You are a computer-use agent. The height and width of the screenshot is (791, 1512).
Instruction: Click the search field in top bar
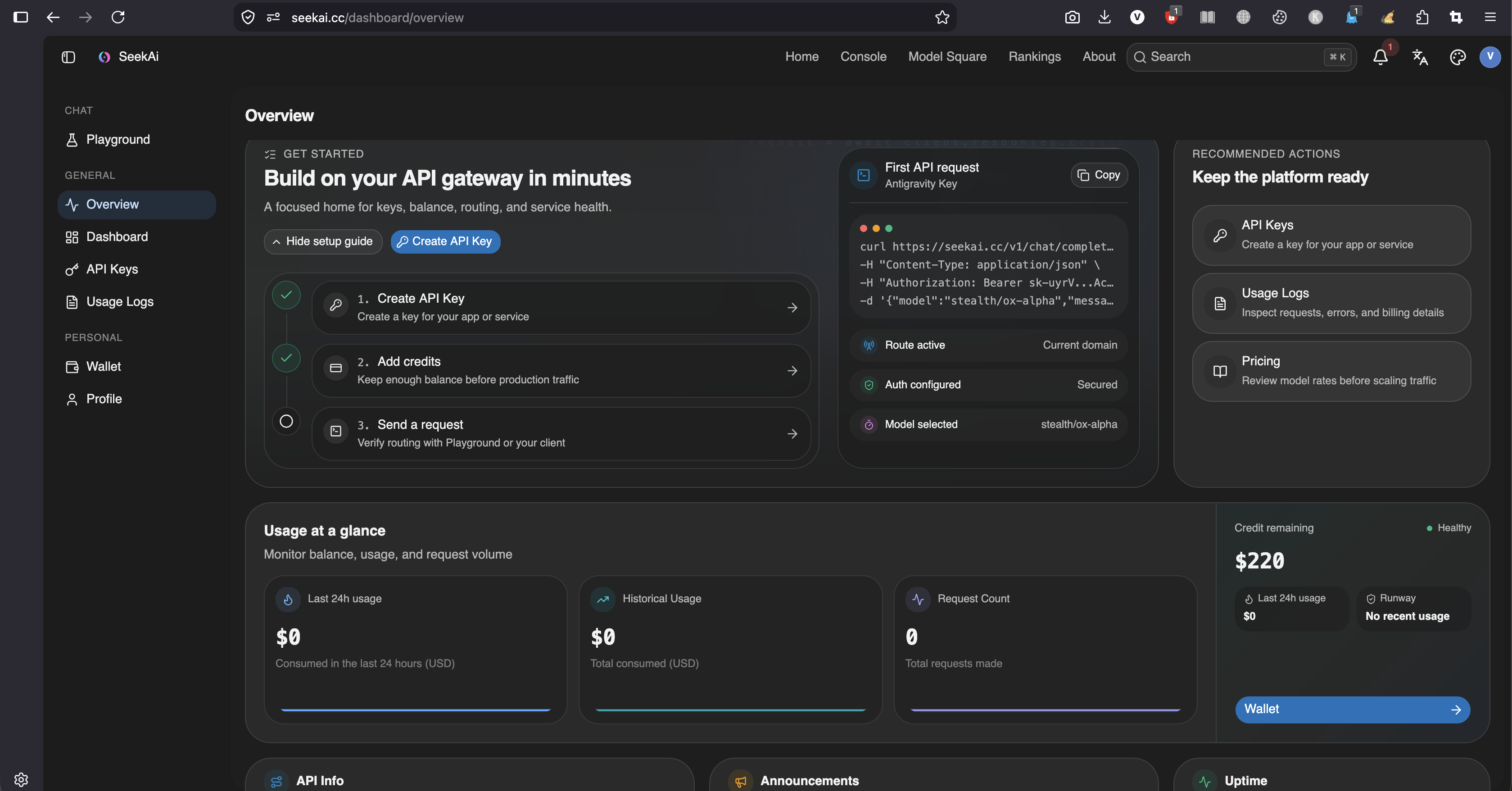click(1241, 57)
